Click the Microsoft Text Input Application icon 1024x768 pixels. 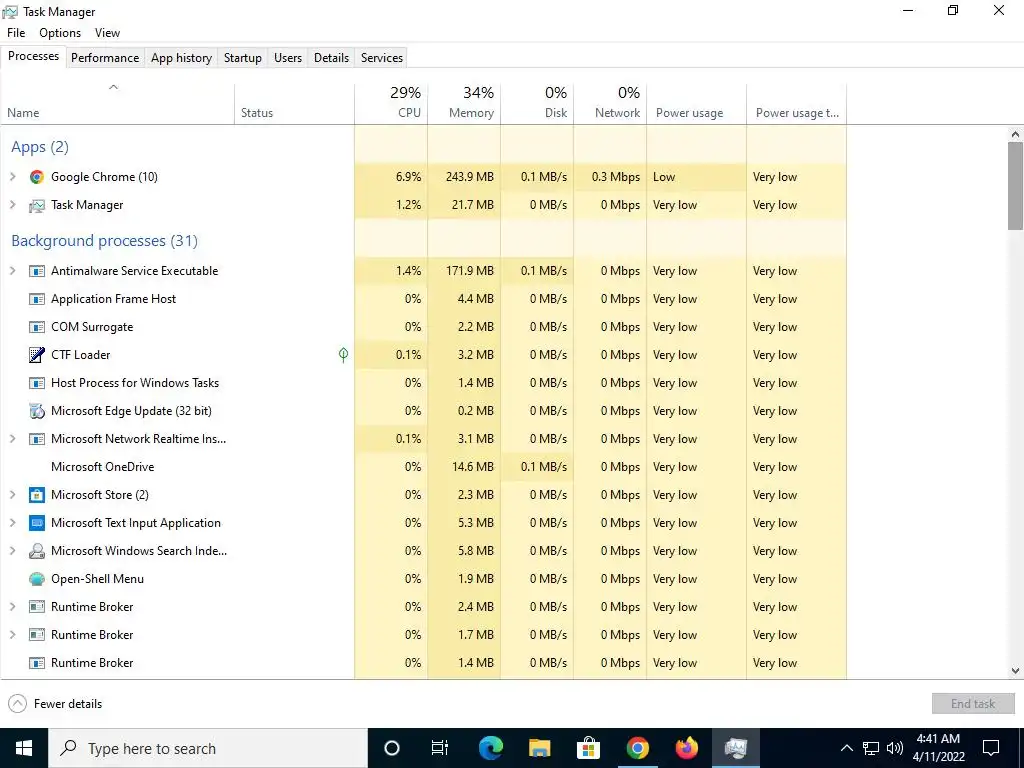coord(37,523)
